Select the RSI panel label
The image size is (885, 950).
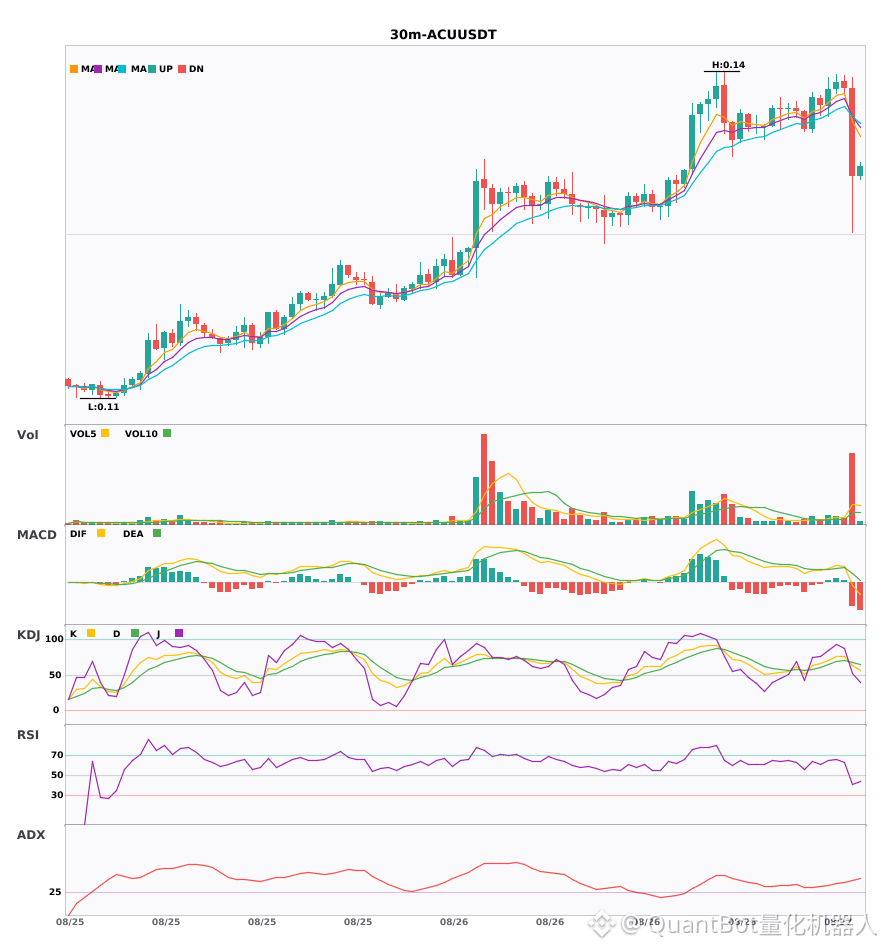pos(28,734)
